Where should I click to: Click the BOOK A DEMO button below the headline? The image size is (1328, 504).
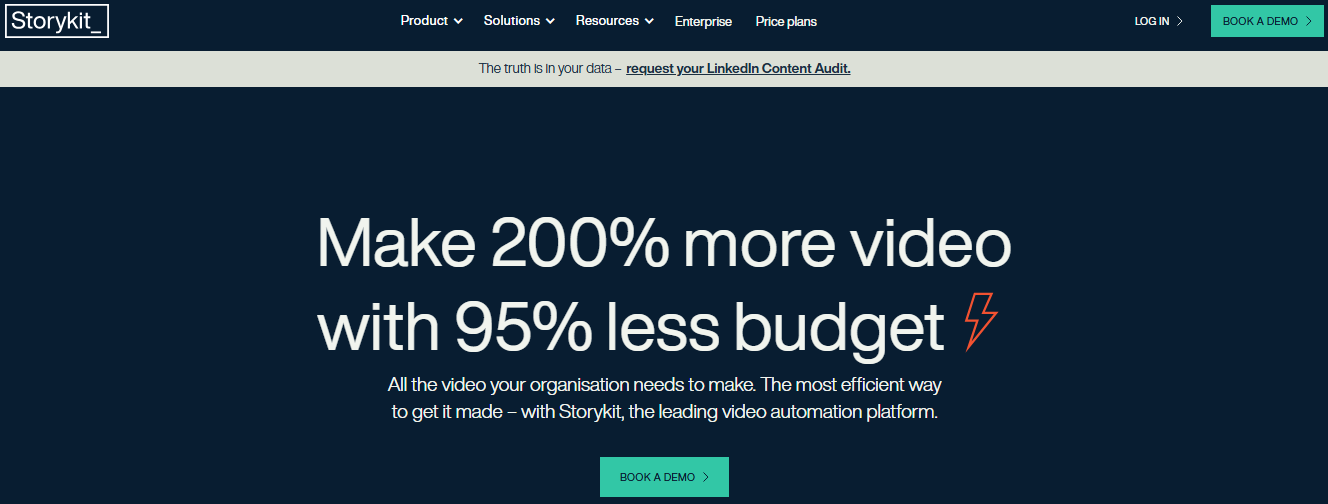click(664, 477)
